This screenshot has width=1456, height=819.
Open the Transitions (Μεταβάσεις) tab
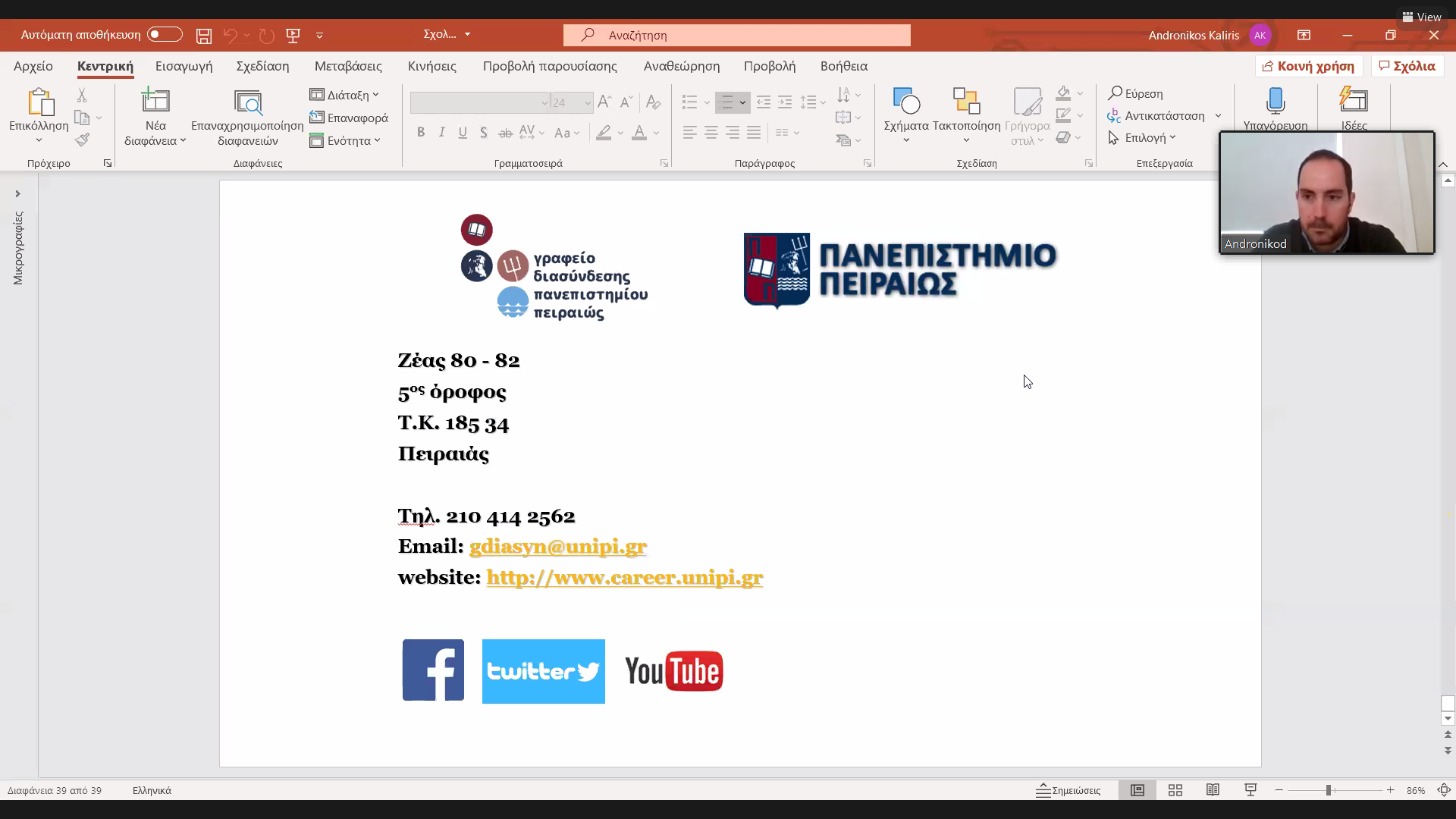(x=348, y=66)
